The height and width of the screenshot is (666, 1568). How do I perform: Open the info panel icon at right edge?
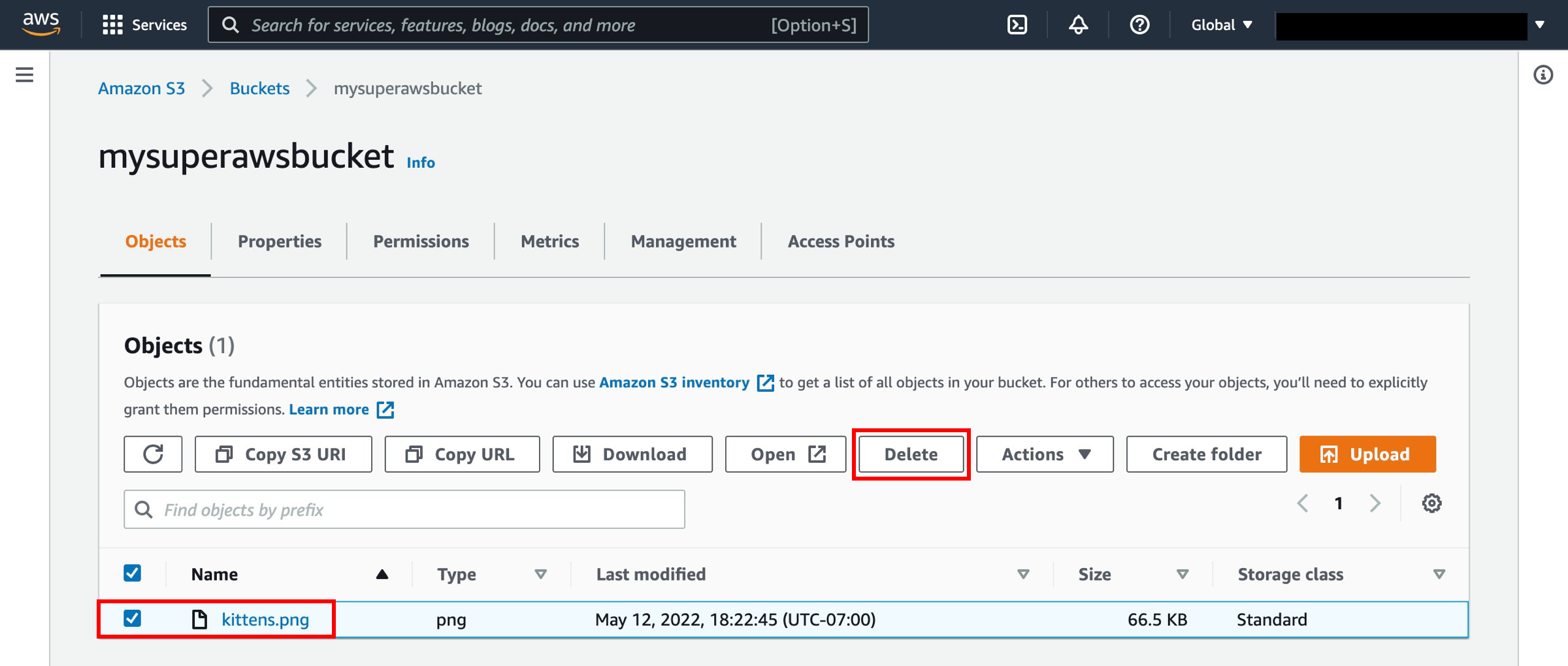point(1543,74)
